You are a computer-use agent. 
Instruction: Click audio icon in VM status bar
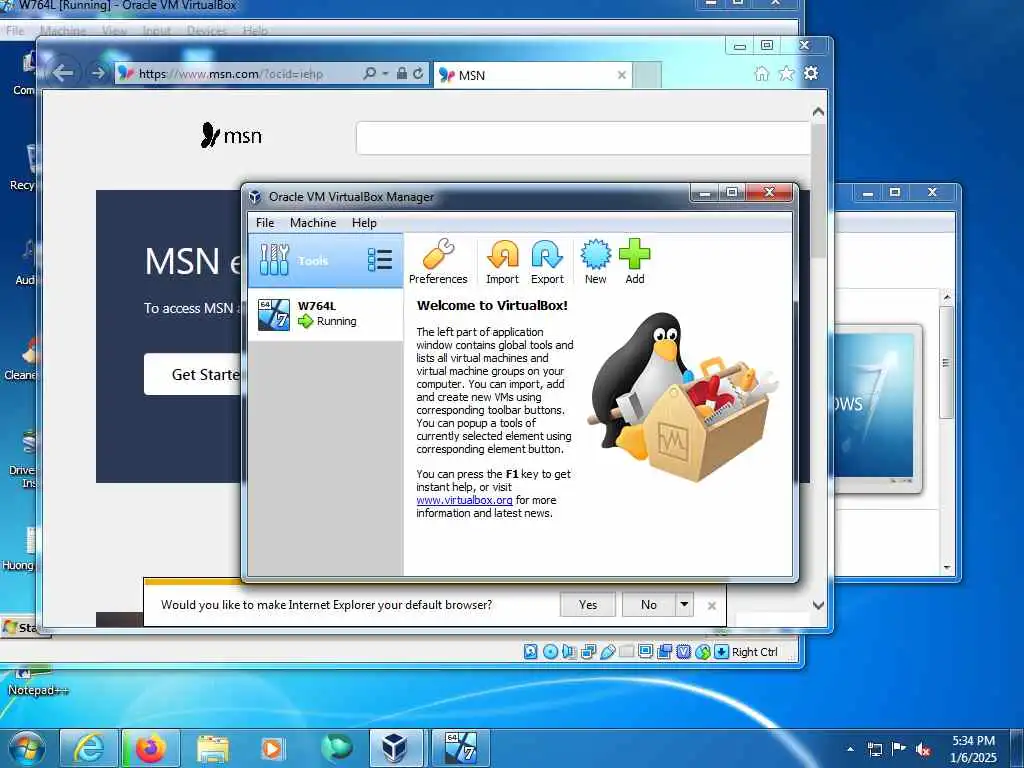click(x=569, y=652)
